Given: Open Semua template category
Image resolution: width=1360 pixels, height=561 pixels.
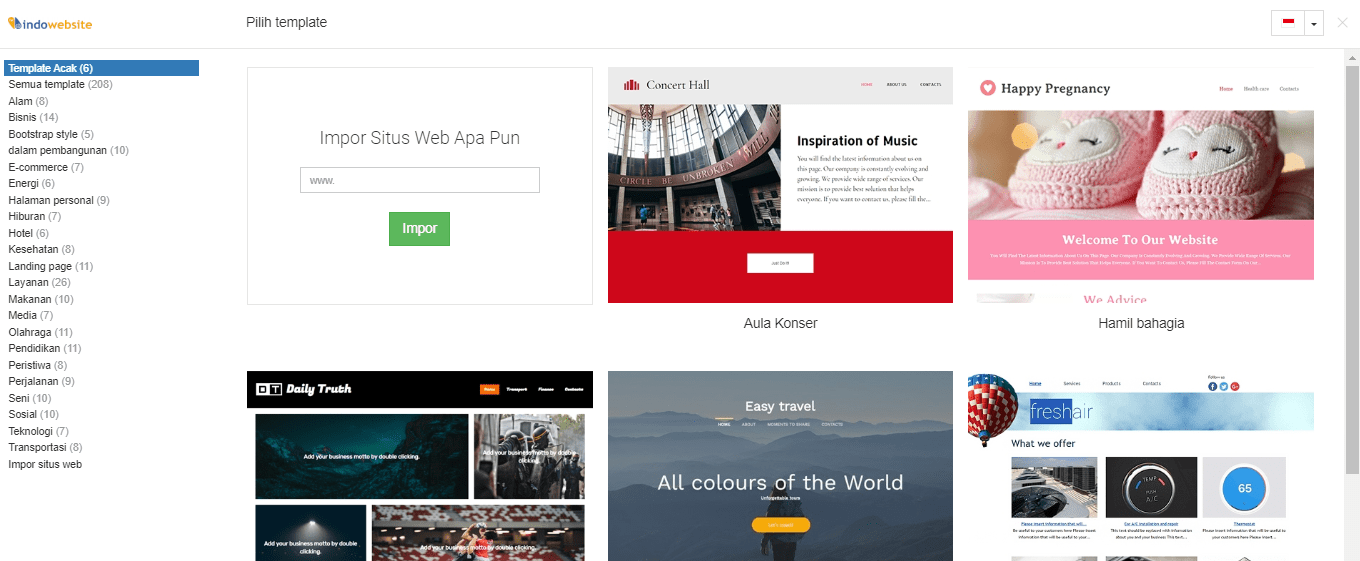Looking at the screenshot, I should 60,85.
